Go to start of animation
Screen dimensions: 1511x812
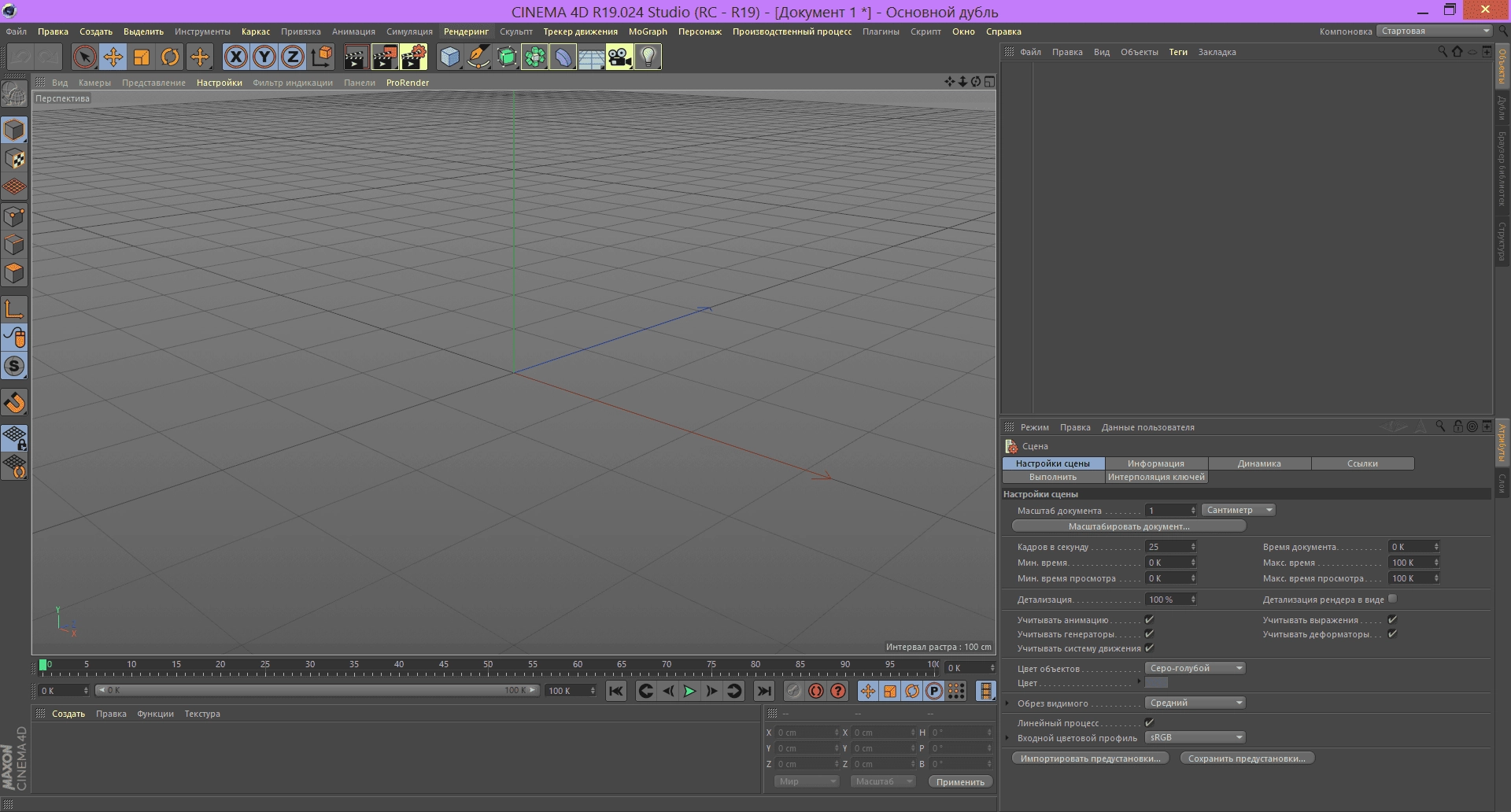point(616,691)
